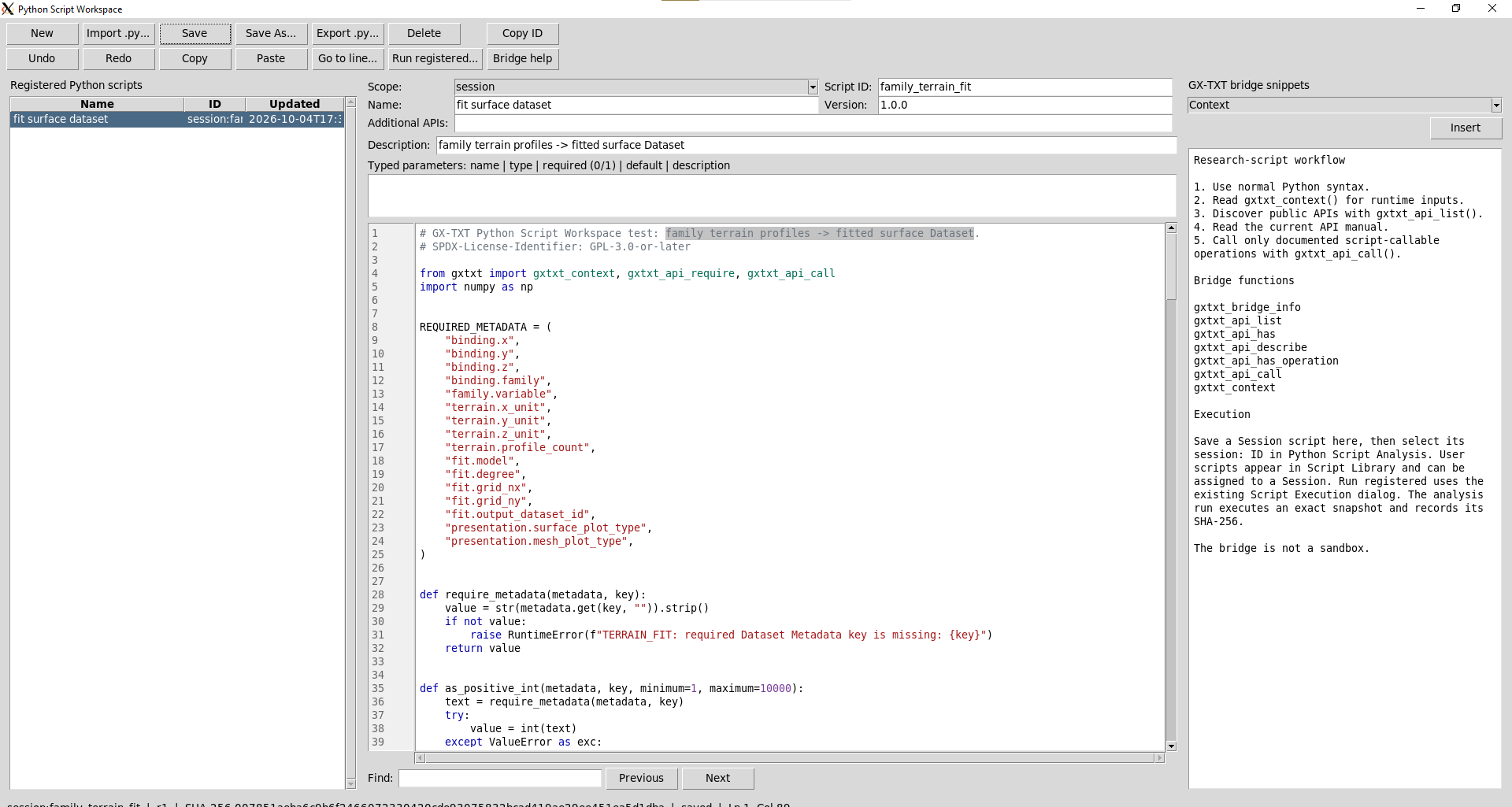Run registered... script button
1512x807 pixels.
click(x=435, y=58)
